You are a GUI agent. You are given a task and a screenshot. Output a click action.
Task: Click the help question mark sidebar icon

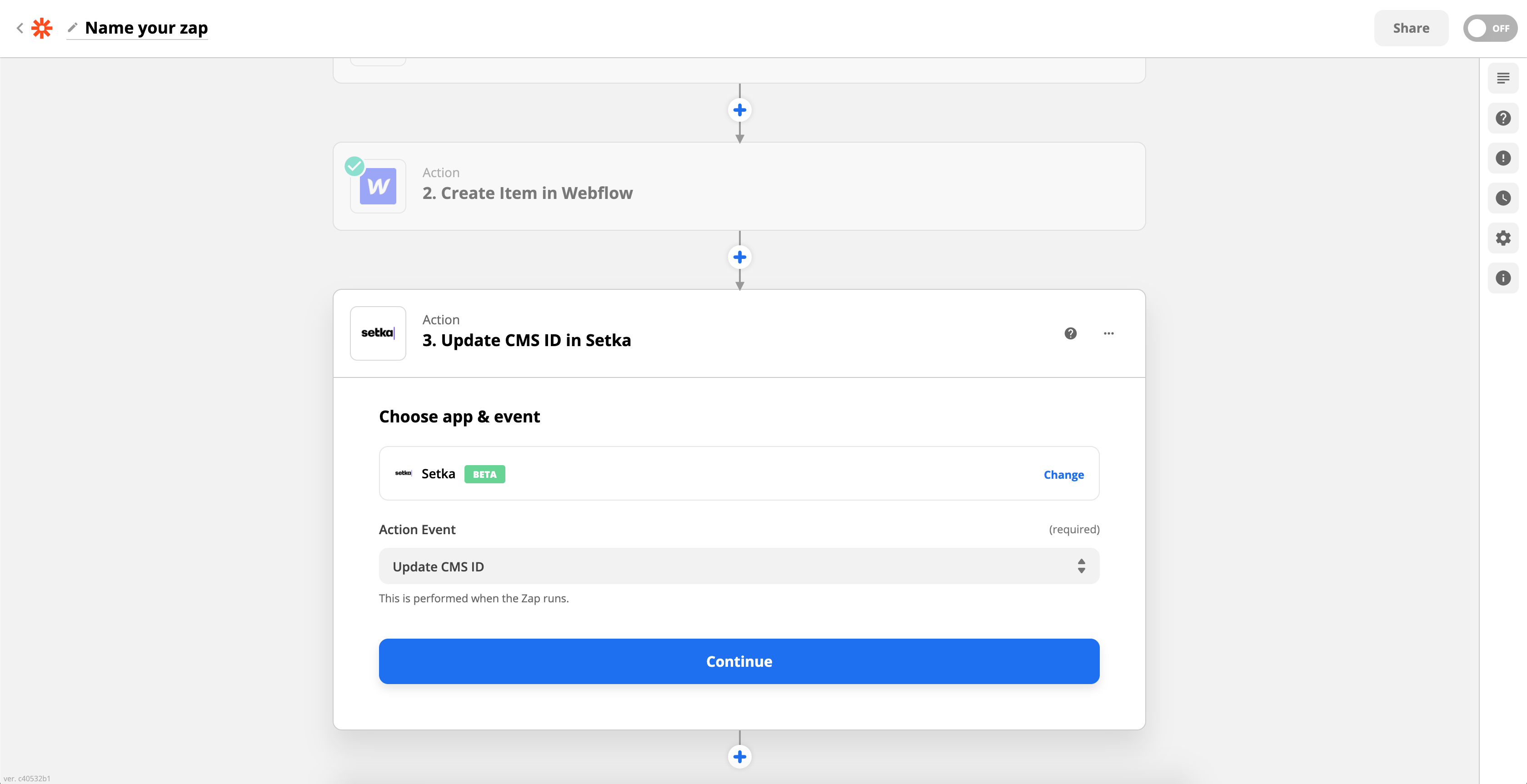(1503, 117)
